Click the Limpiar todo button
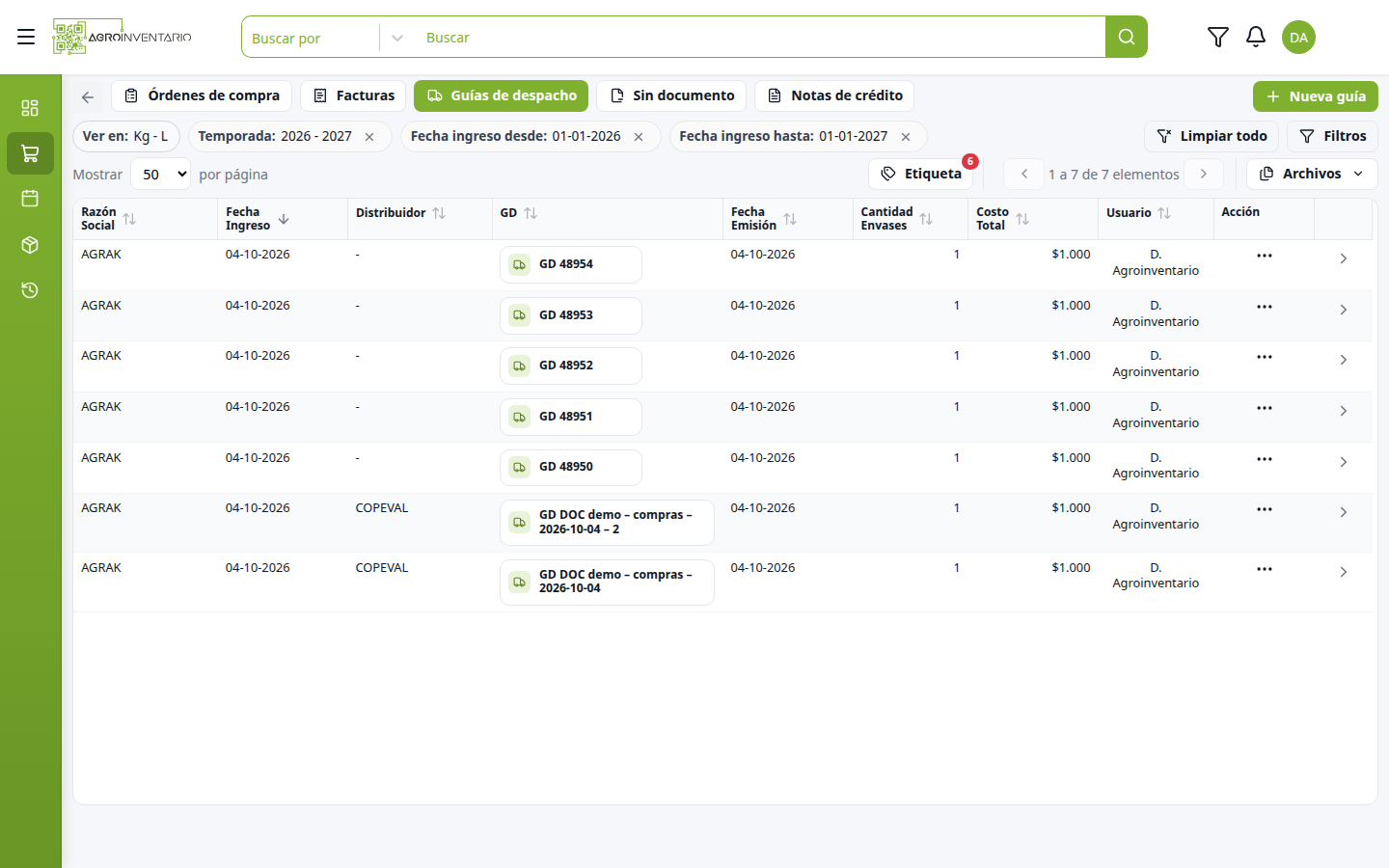The height and width of the screenshot is (868, 1389). click(x=1212, y=136)
